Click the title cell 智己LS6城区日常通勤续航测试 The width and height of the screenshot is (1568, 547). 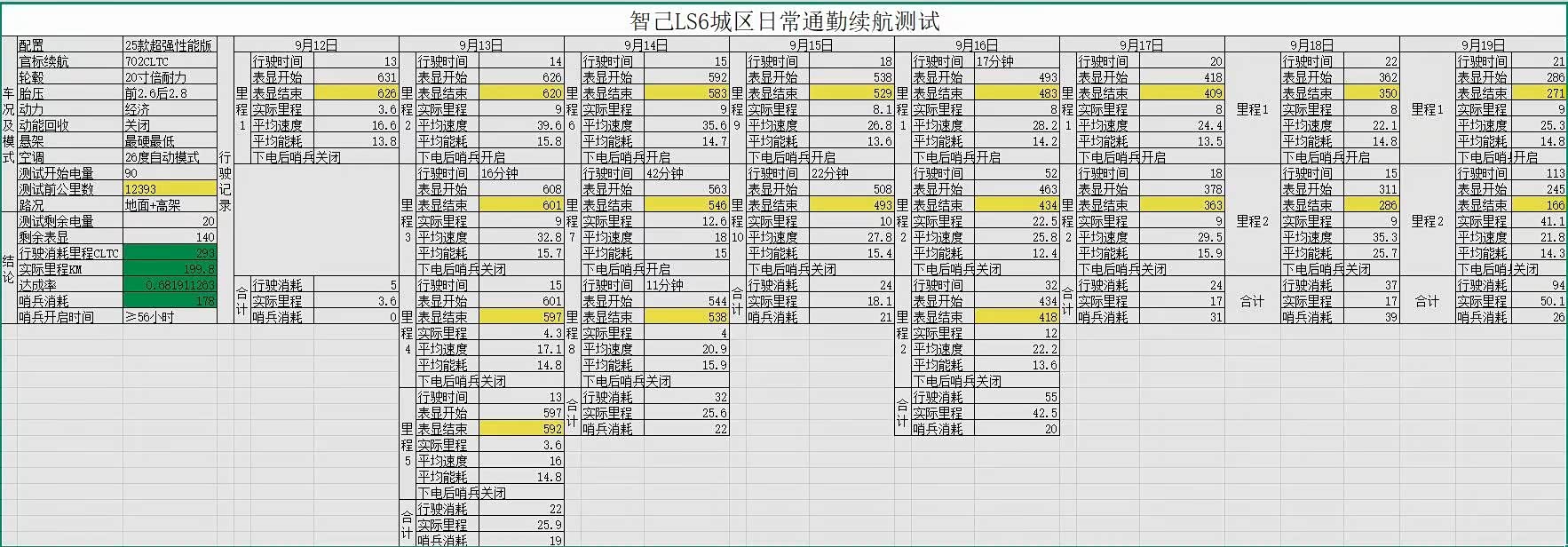(x=784, y=20)
